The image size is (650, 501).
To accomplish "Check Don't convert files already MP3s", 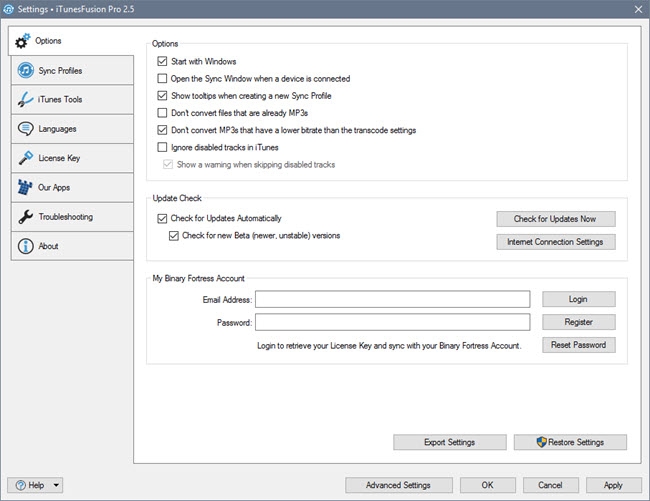I will [x=162, y=113].
